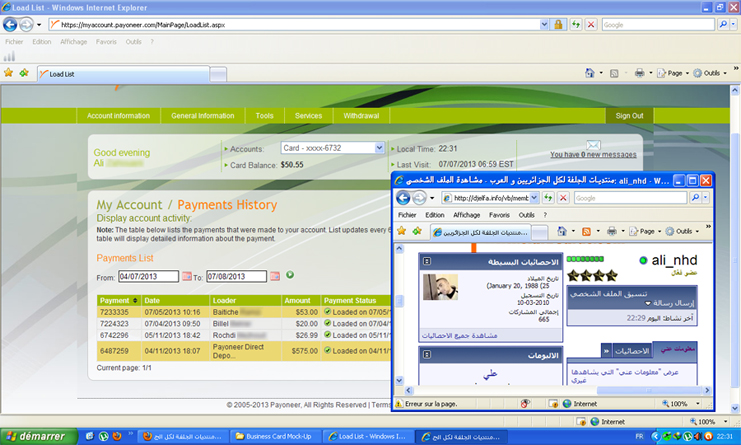Open zoom level dropdown in main status bar

(x=726, y=421)
